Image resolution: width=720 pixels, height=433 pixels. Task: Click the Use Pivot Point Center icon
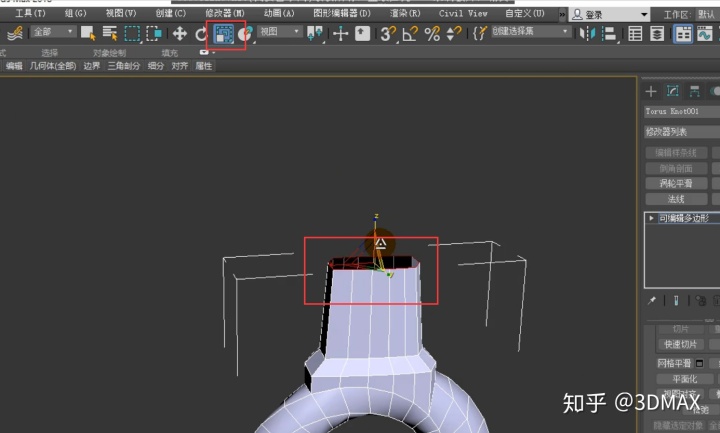(315, 34)
